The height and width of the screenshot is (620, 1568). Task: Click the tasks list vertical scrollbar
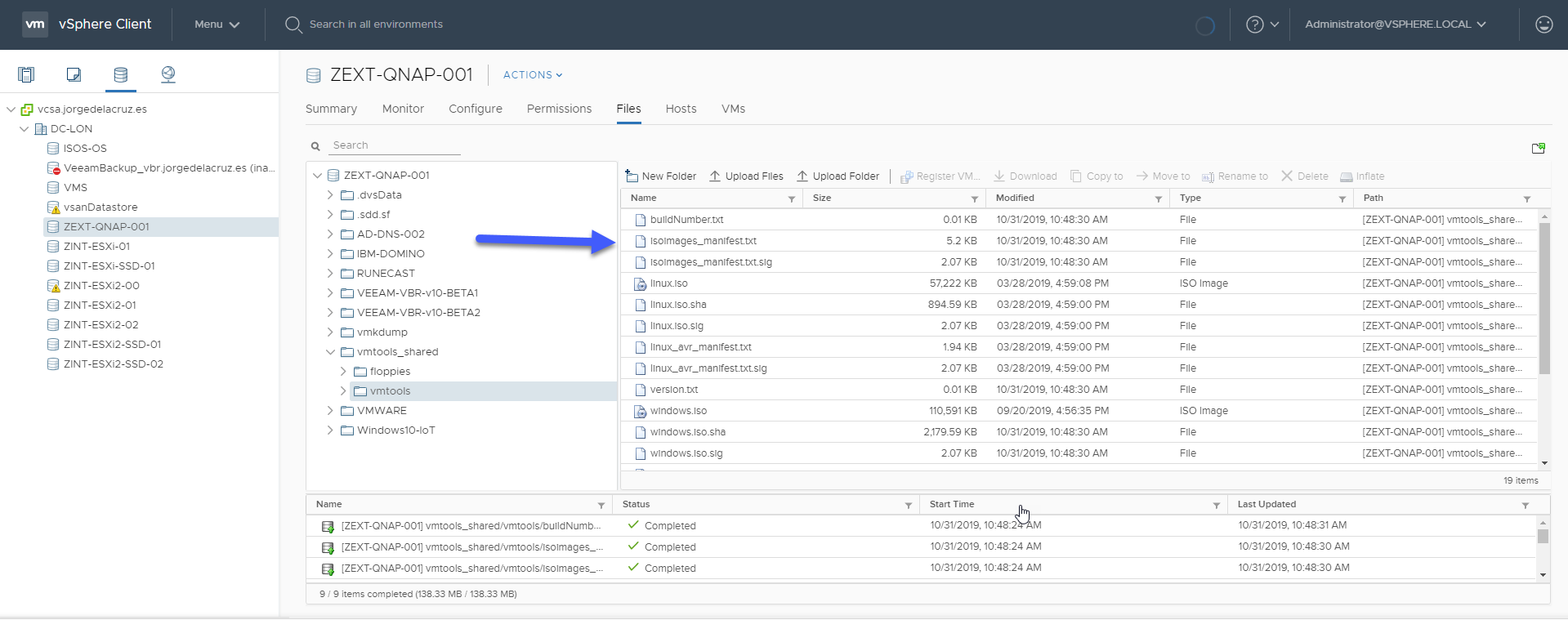tap(1543, 536)
